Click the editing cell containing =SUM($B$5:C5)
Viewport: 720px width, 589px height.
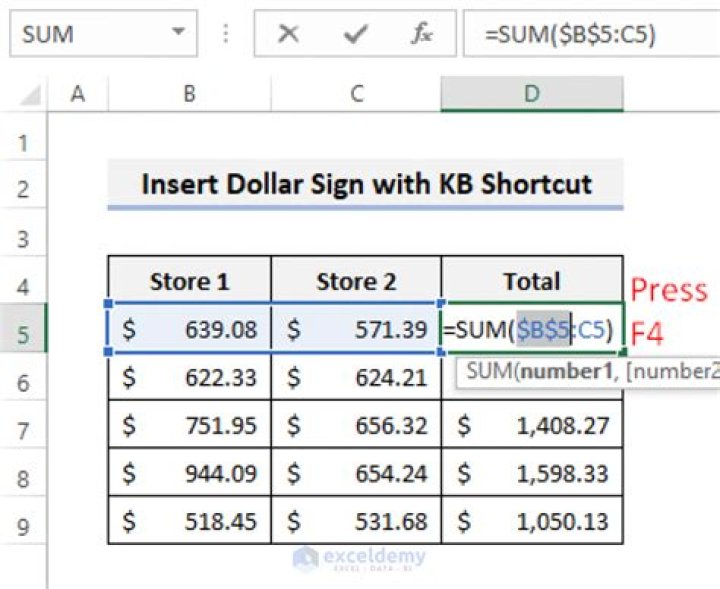coord(532,329)
